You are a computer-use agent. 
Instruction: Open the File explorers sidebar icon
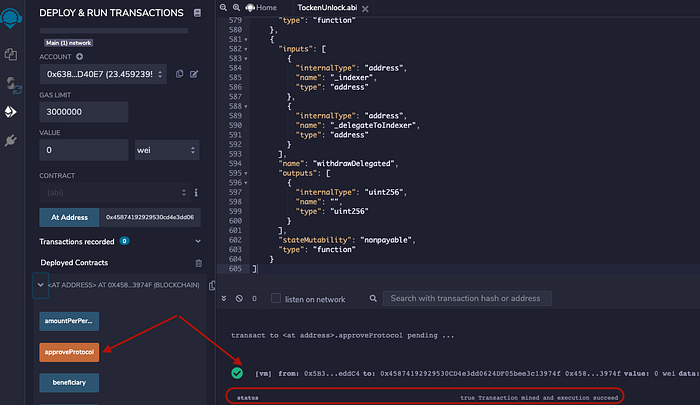pyautogui.click(x=11, y=54)
